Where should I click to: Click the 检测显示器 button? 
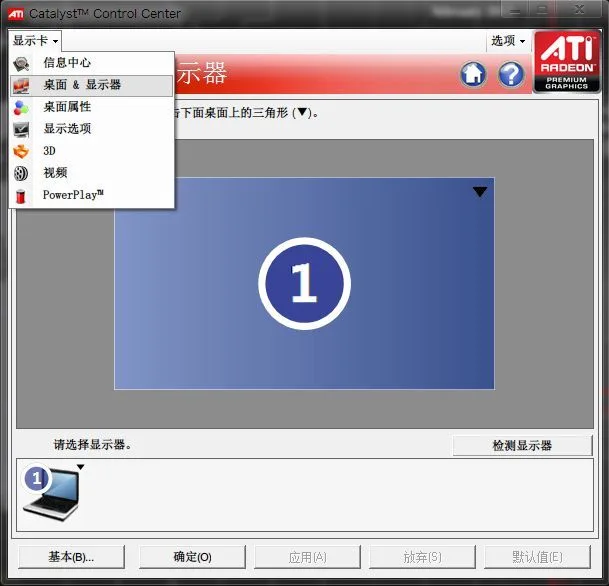click(x=522, y=445)
